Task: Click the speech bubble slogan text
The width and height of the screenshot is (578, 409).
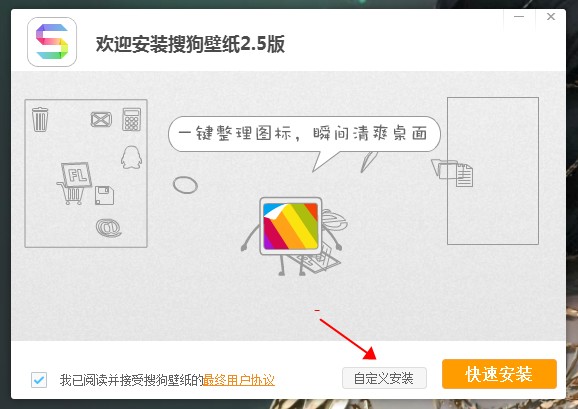Action: point(303,133)
